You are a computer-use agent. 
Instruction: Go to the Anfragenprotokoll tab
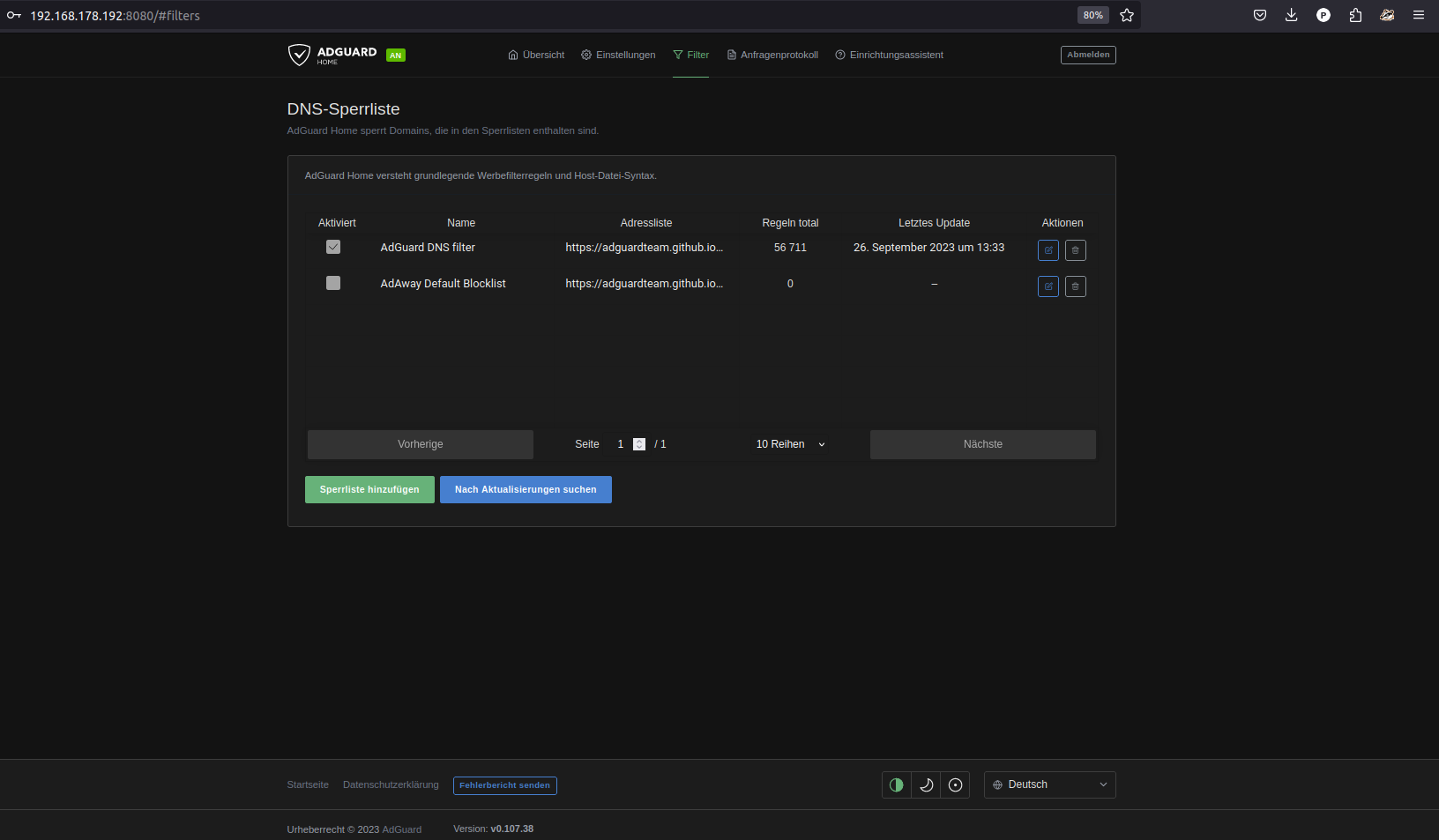click(x=772, y=55)
